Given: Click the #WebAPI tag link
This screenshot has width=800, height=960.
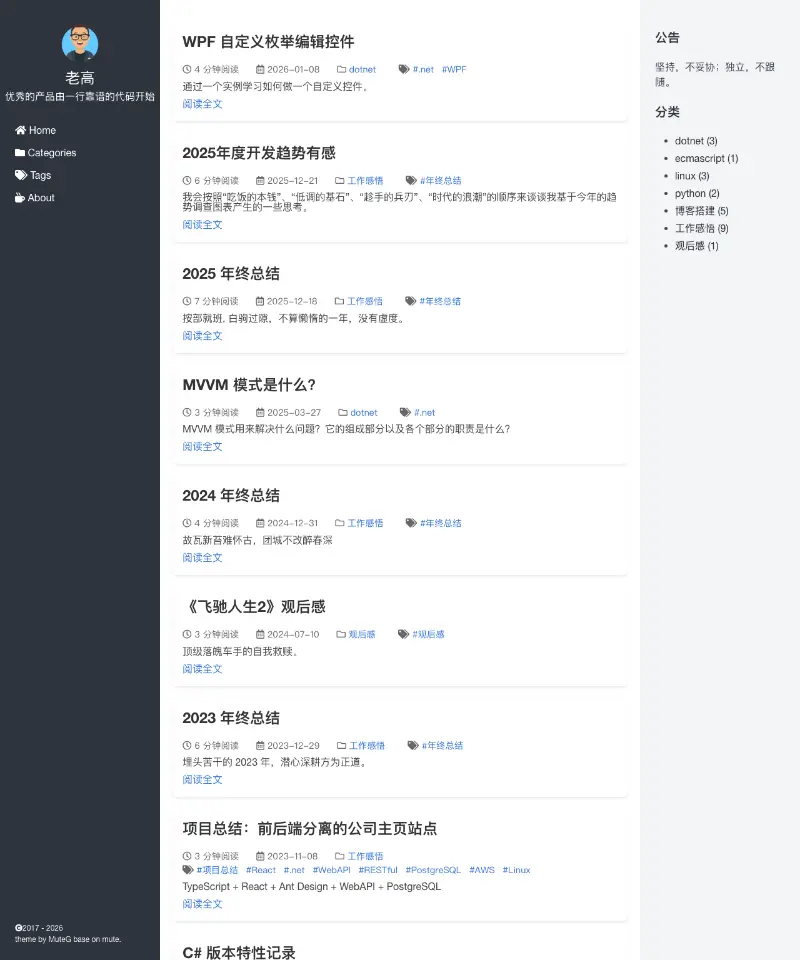Looking at the screenshot, I should [331, 870].
